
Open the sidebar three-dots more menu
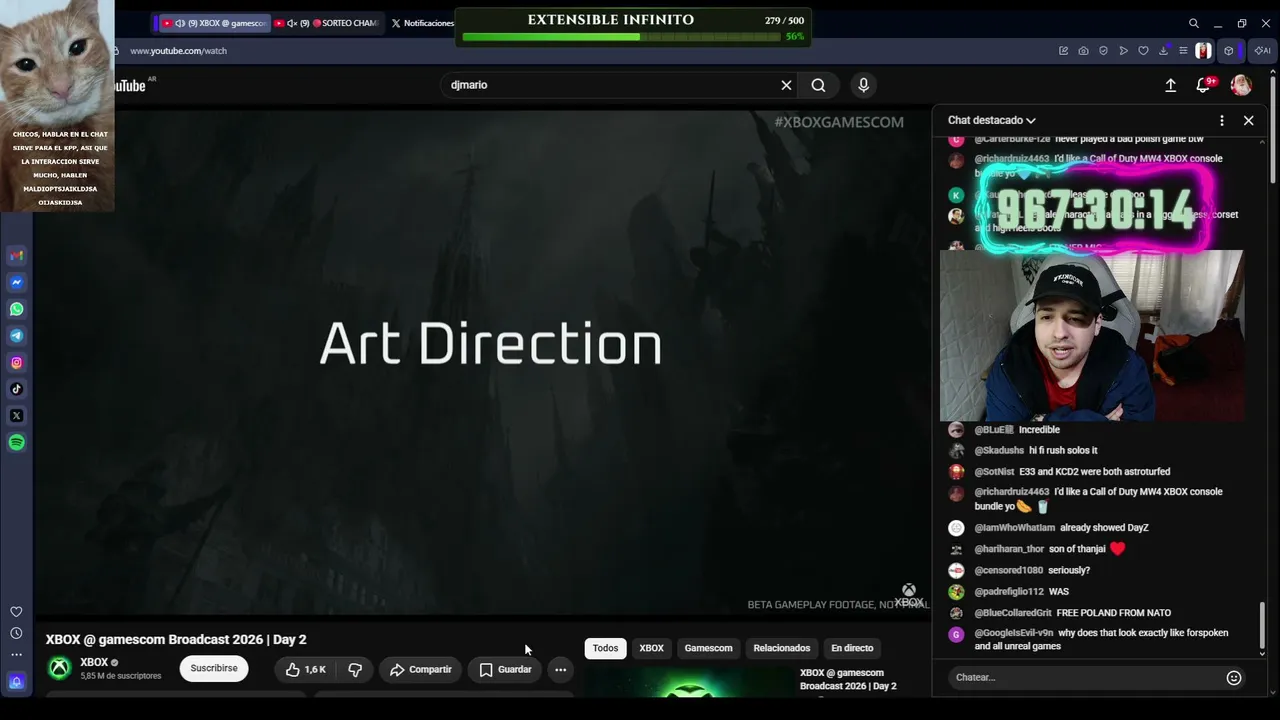pos(16,655)
